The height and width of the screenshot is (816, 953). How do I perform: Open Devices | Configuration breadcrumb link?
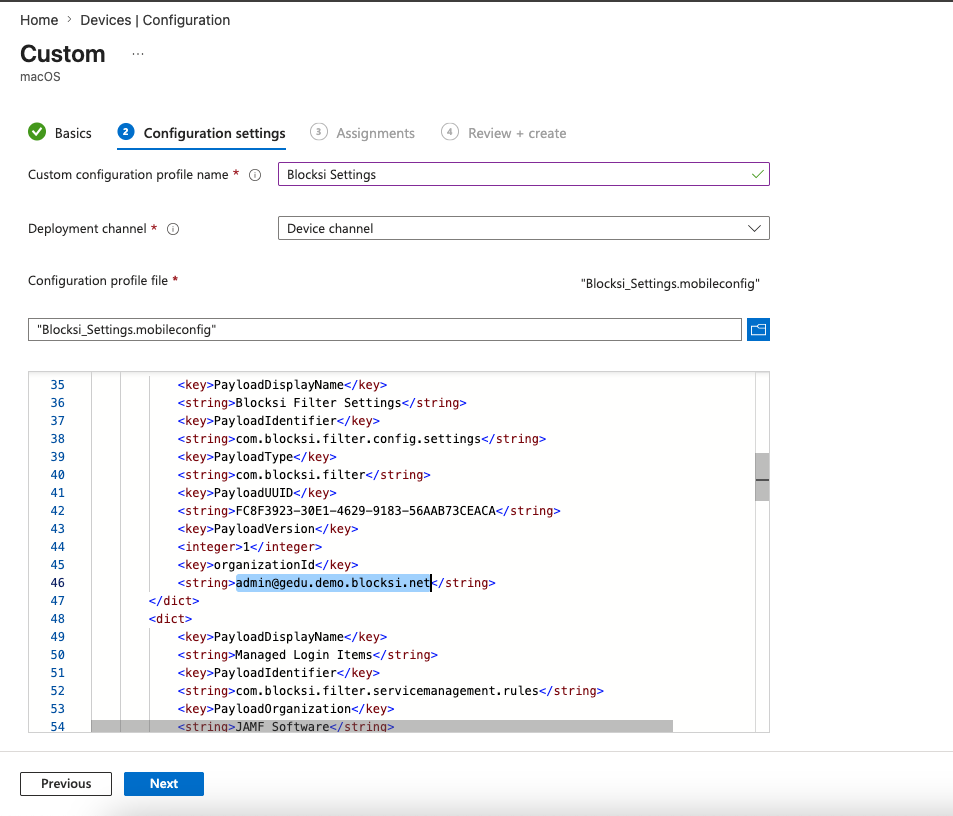[x=155, y=20]
